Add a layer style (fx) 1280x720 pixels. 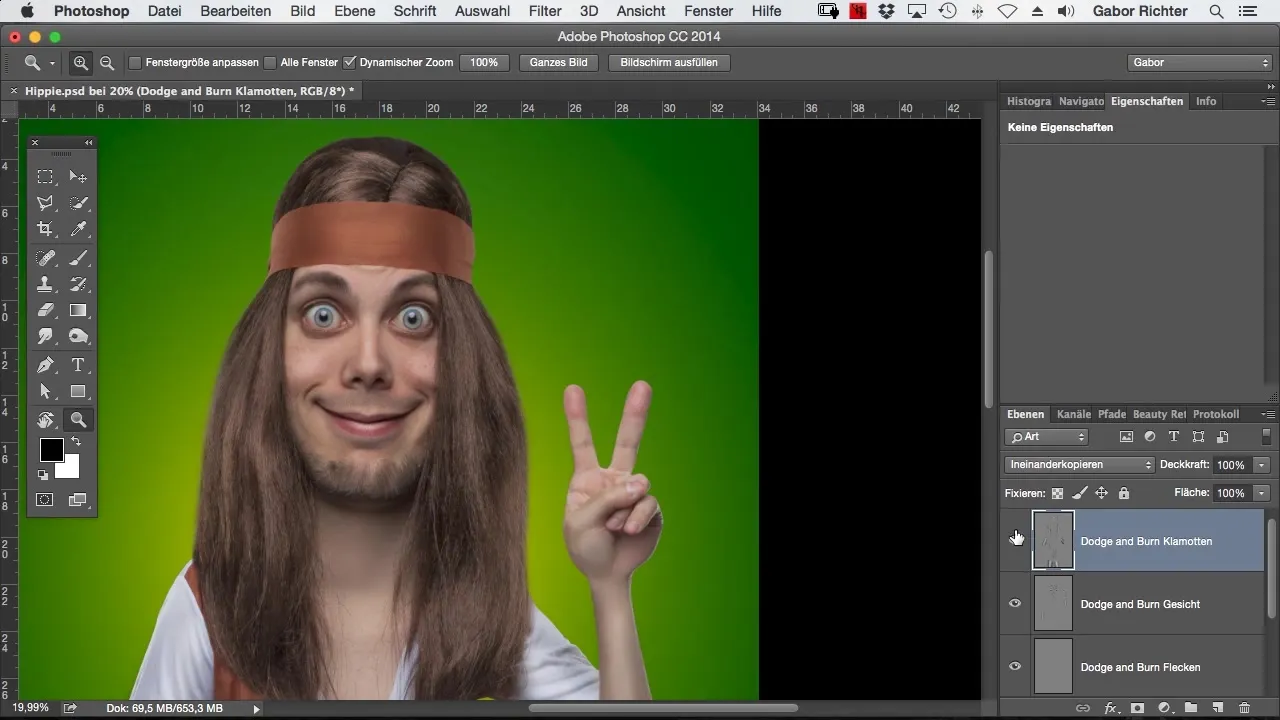[1110, 708]
